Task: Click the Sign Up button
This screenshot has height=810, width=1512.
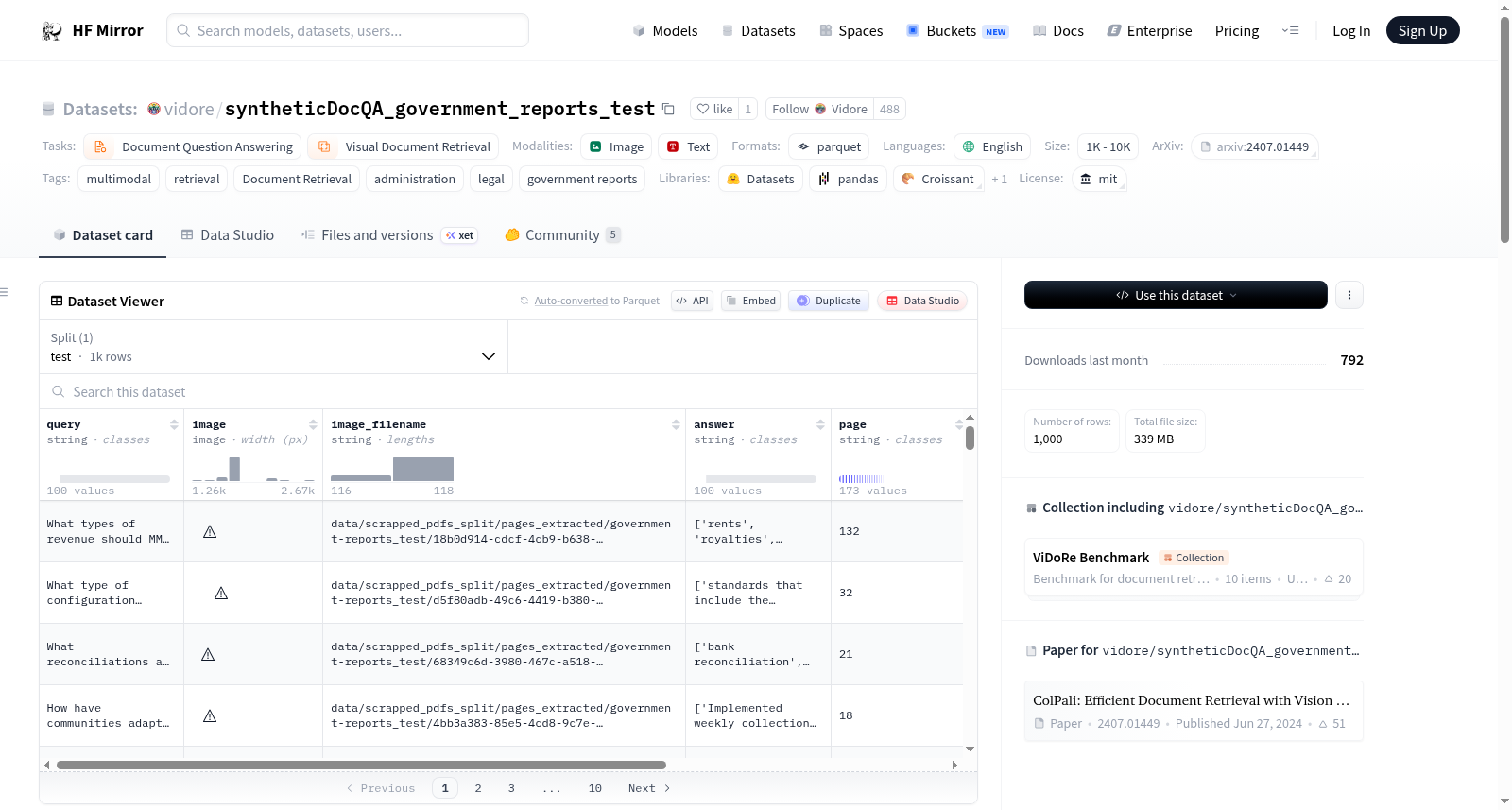Action: click(x=1422, y=30)
